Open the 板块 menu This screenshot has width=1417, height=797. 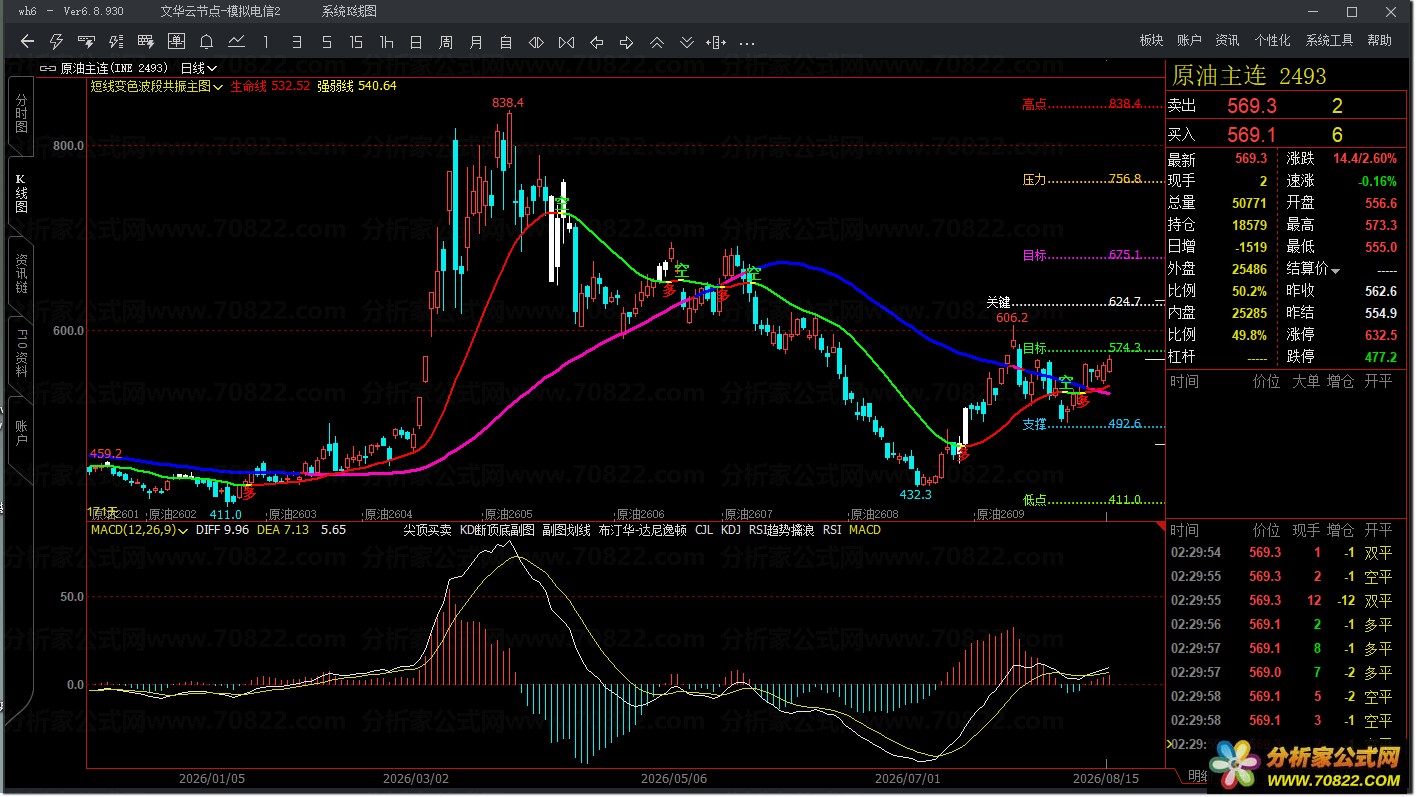tap(1151, 41)
